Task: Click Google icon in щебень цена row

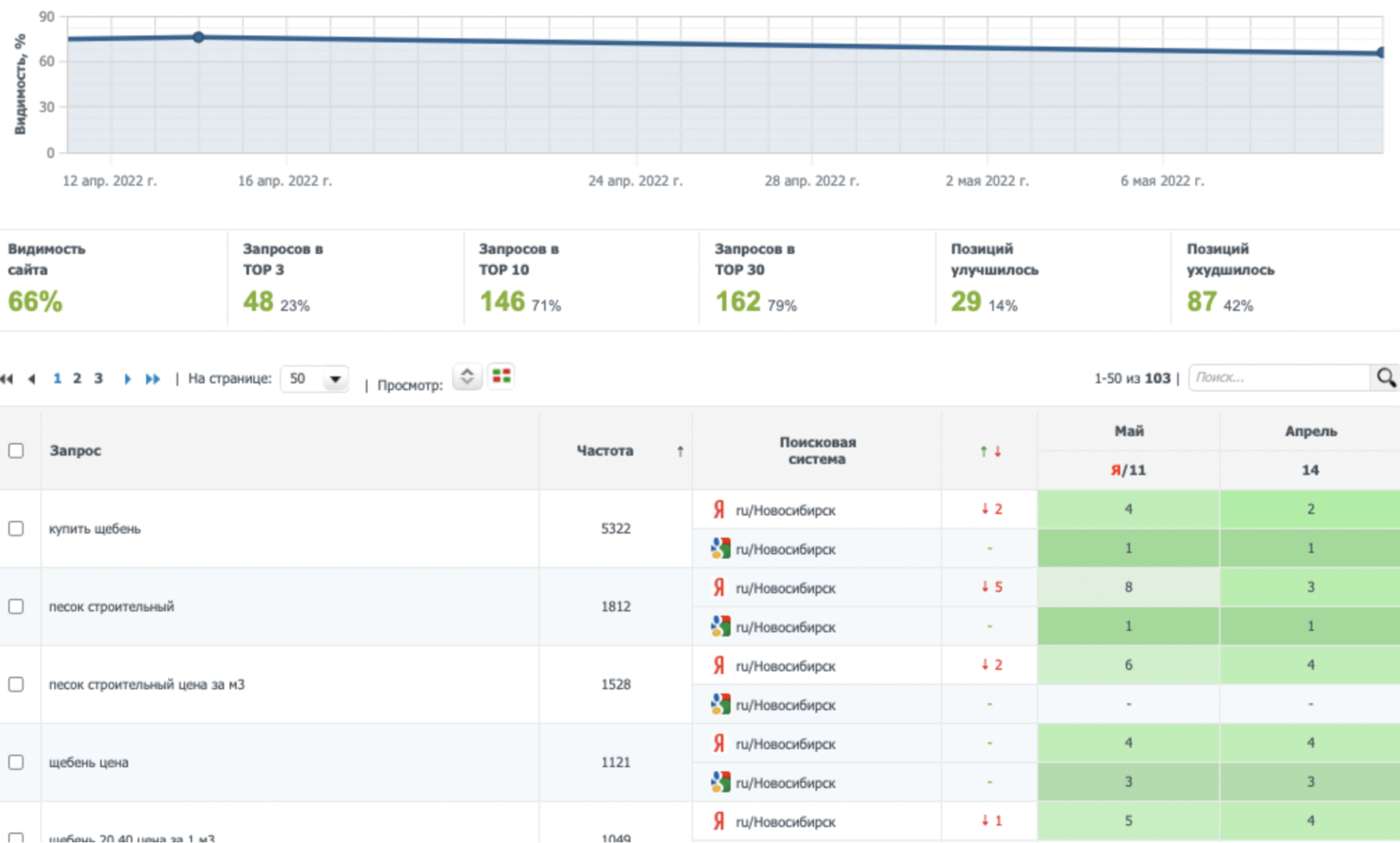Action: (x=720, y=782)
